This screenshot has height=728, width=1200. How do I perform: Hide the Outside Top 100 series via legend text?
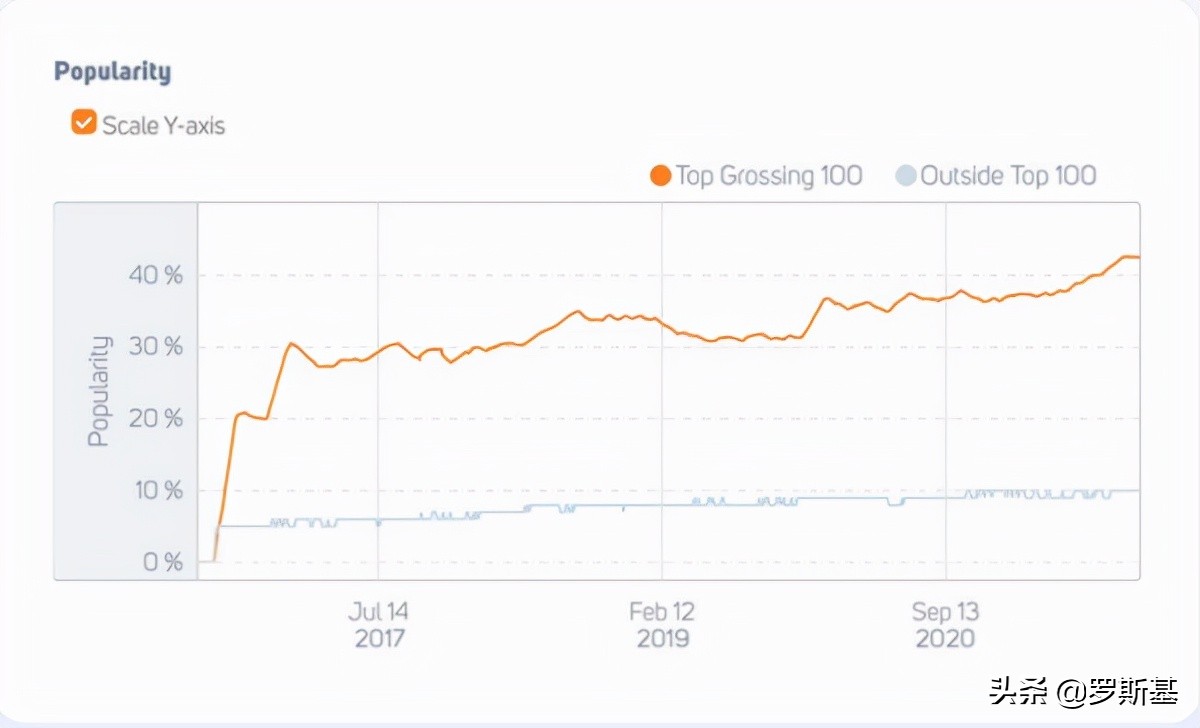coord(1008,176)
